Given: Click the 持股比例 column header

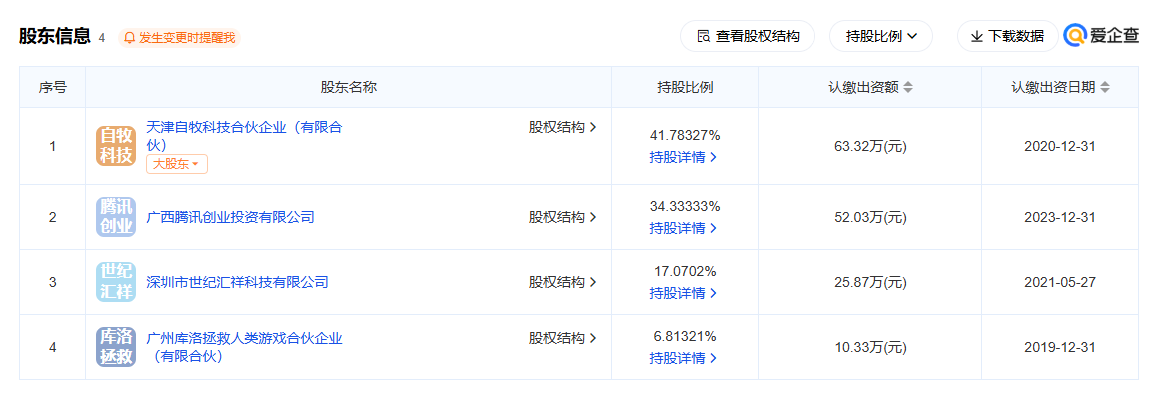Looking at the screenshot, I should click(685, 87).
